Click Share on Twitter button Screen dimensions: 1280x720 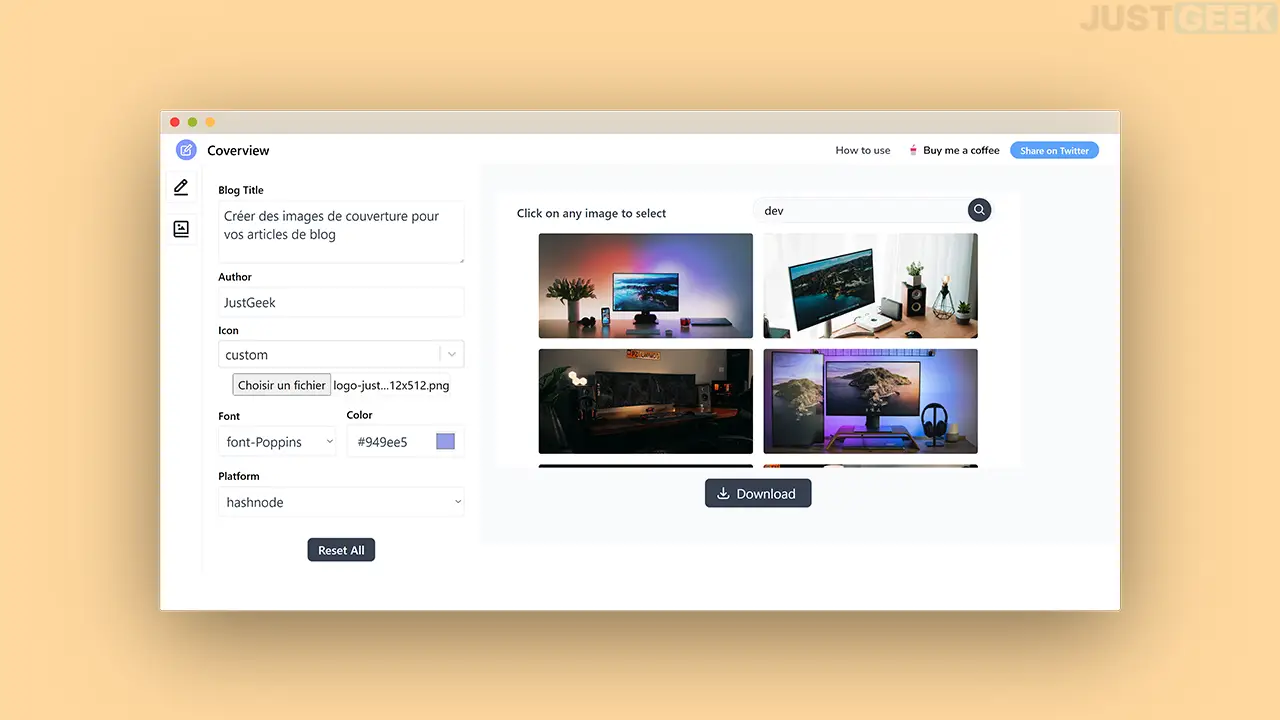click(1054, 150)
